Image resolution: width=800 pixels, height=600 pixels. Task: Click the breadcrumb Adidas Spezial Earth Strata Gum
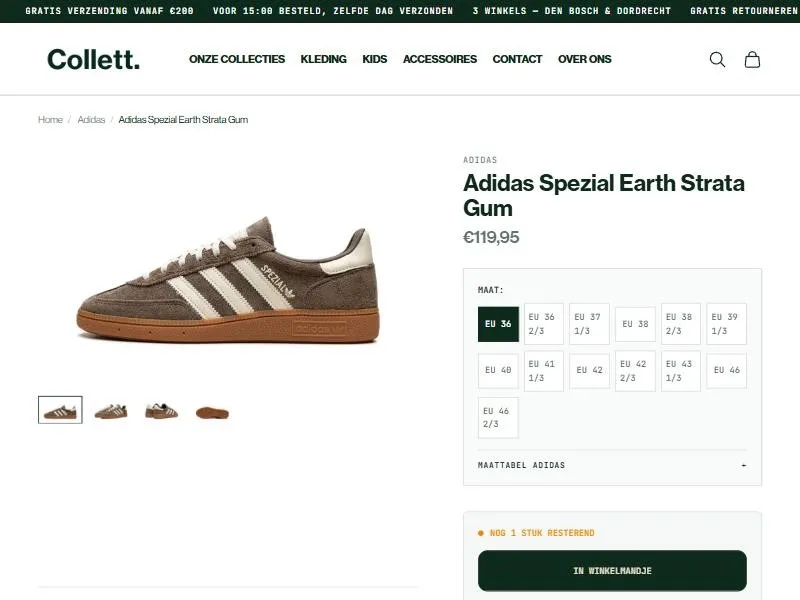(x=183, y=119)
